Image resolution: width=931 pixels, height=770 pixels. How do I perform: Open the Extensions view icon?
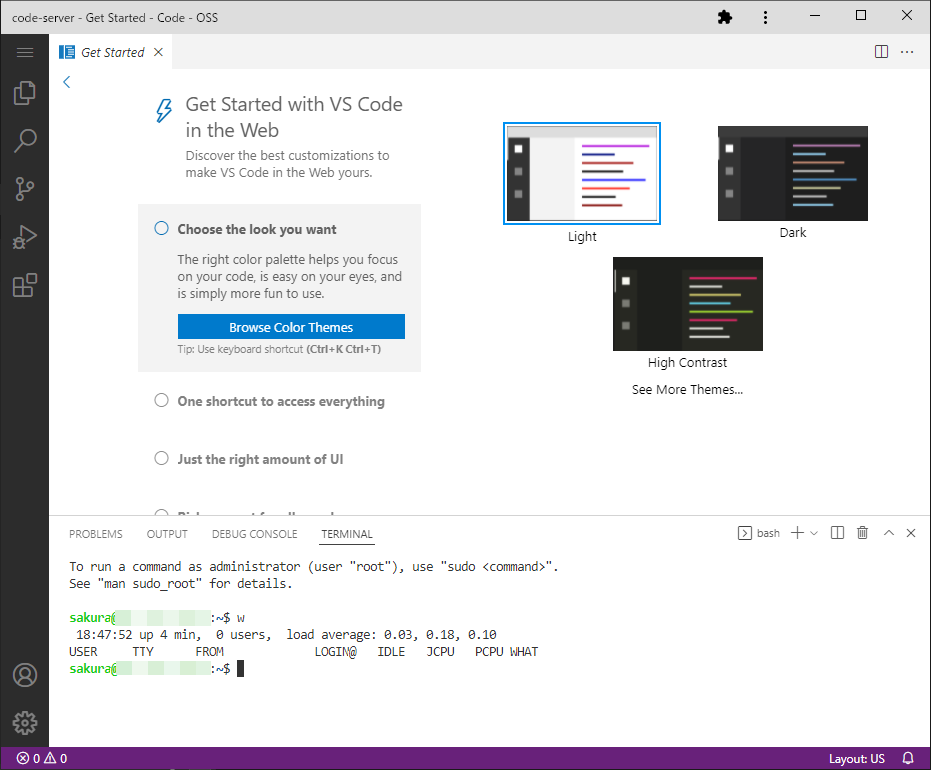point(24,285)
